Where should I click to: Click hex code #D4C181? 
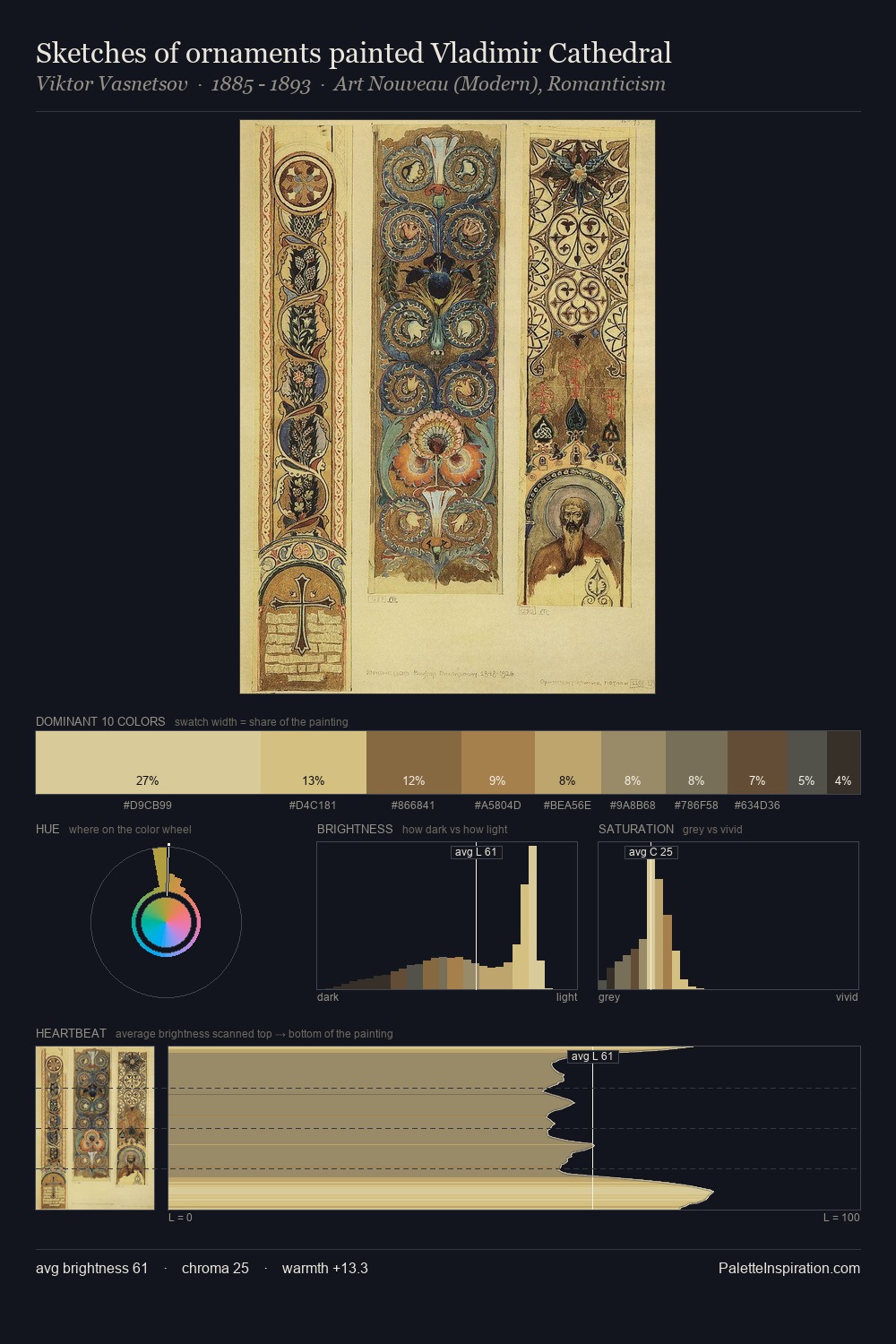point(313,806)
